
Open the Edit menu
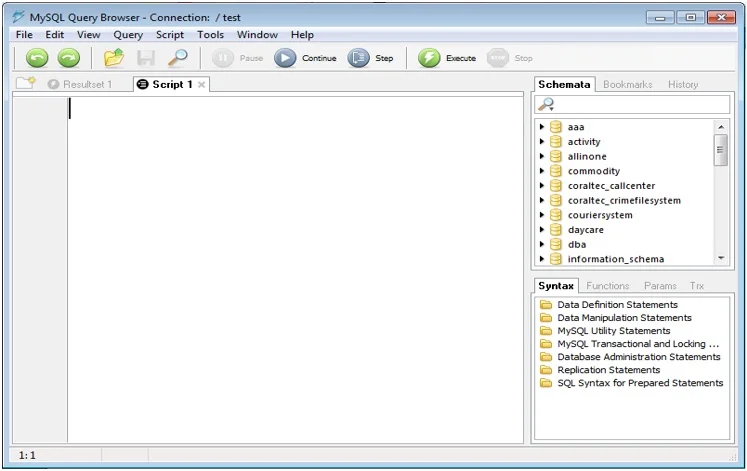[x=55, y=35]
